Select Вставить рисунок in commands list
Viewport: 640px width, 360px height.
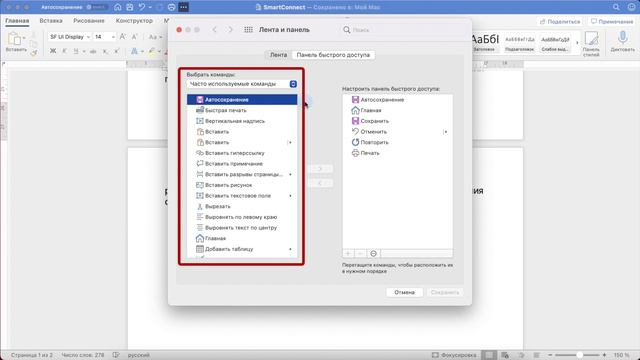tap(242, 185)
